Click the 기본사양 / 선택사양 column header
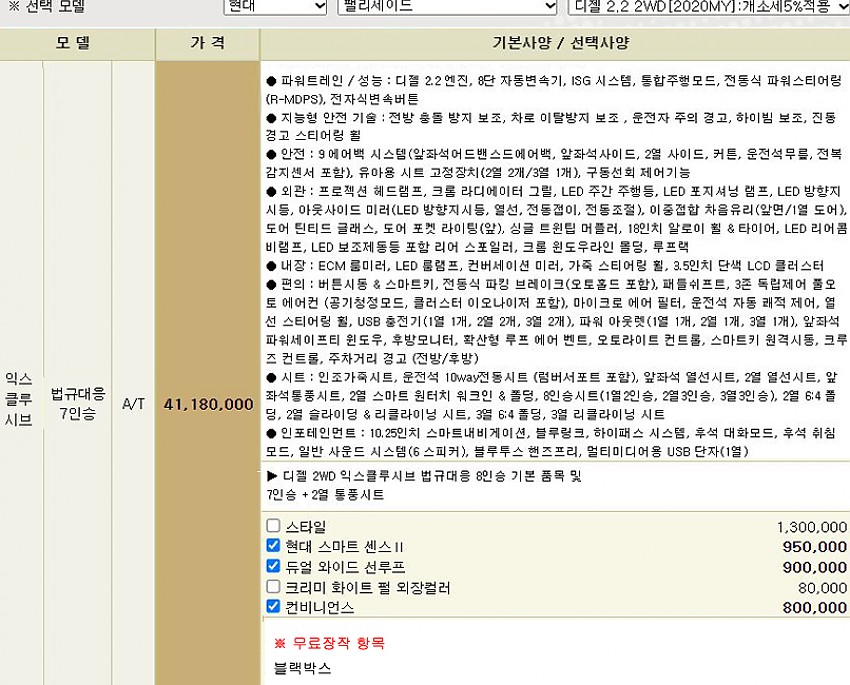This screenshot has width=850, height=685. pos(554,44)
